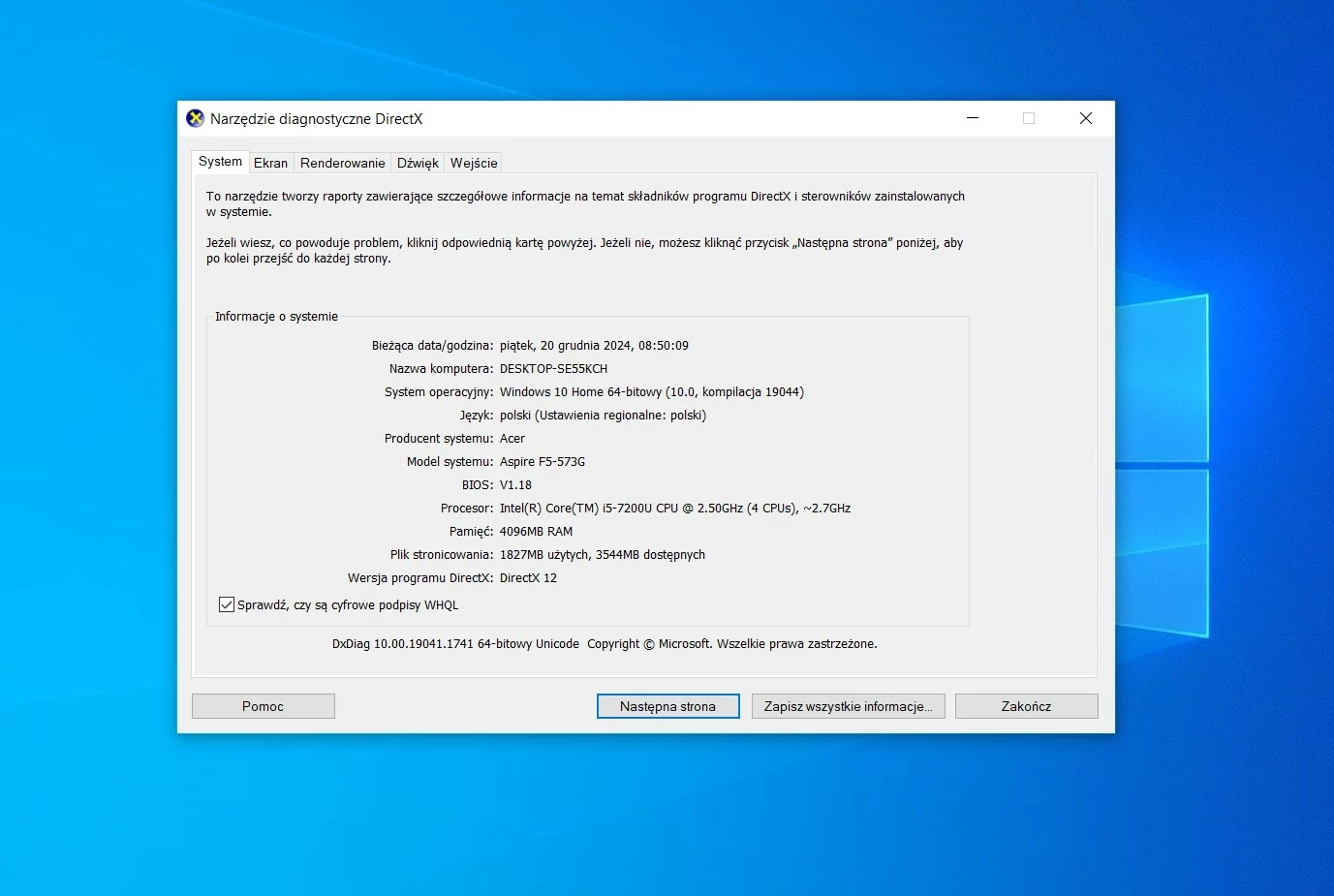1334x896 pixels.
Task: Click the Sprawdź WHQL checkbox label text
Action: tap(348, 605)
